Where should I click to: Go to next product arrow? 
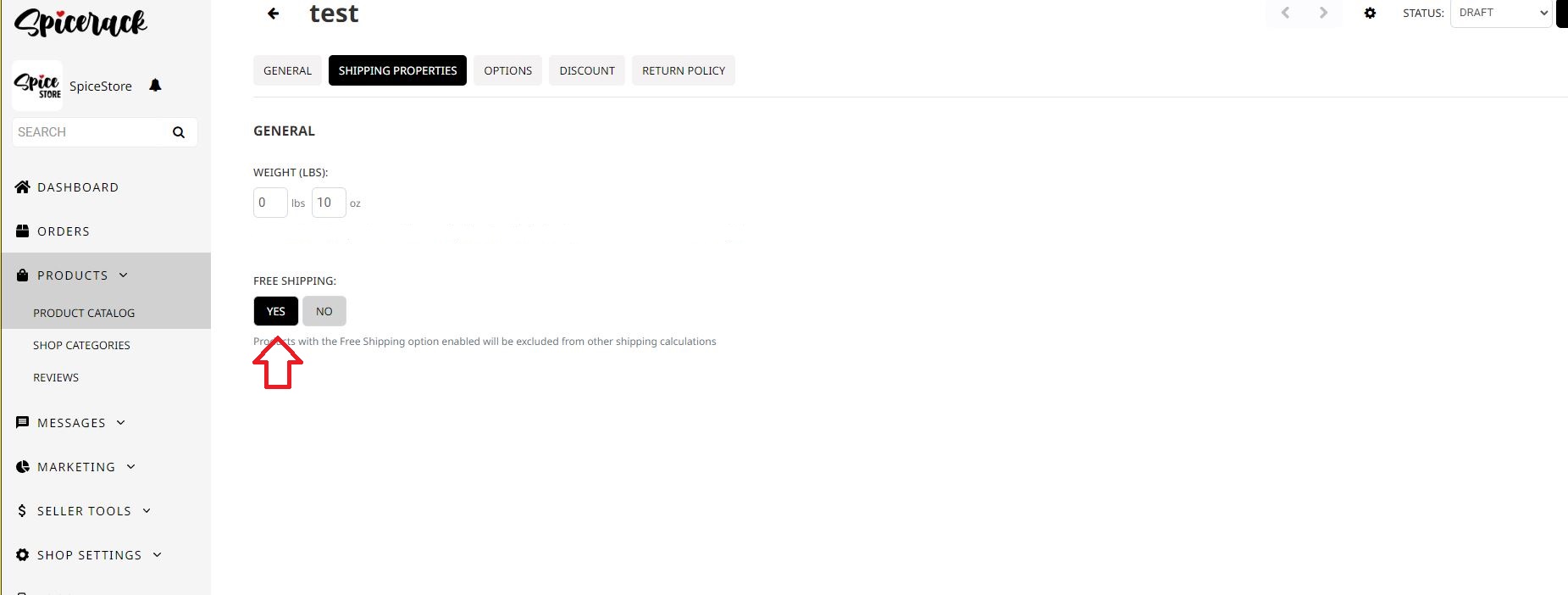point(1323,13)
